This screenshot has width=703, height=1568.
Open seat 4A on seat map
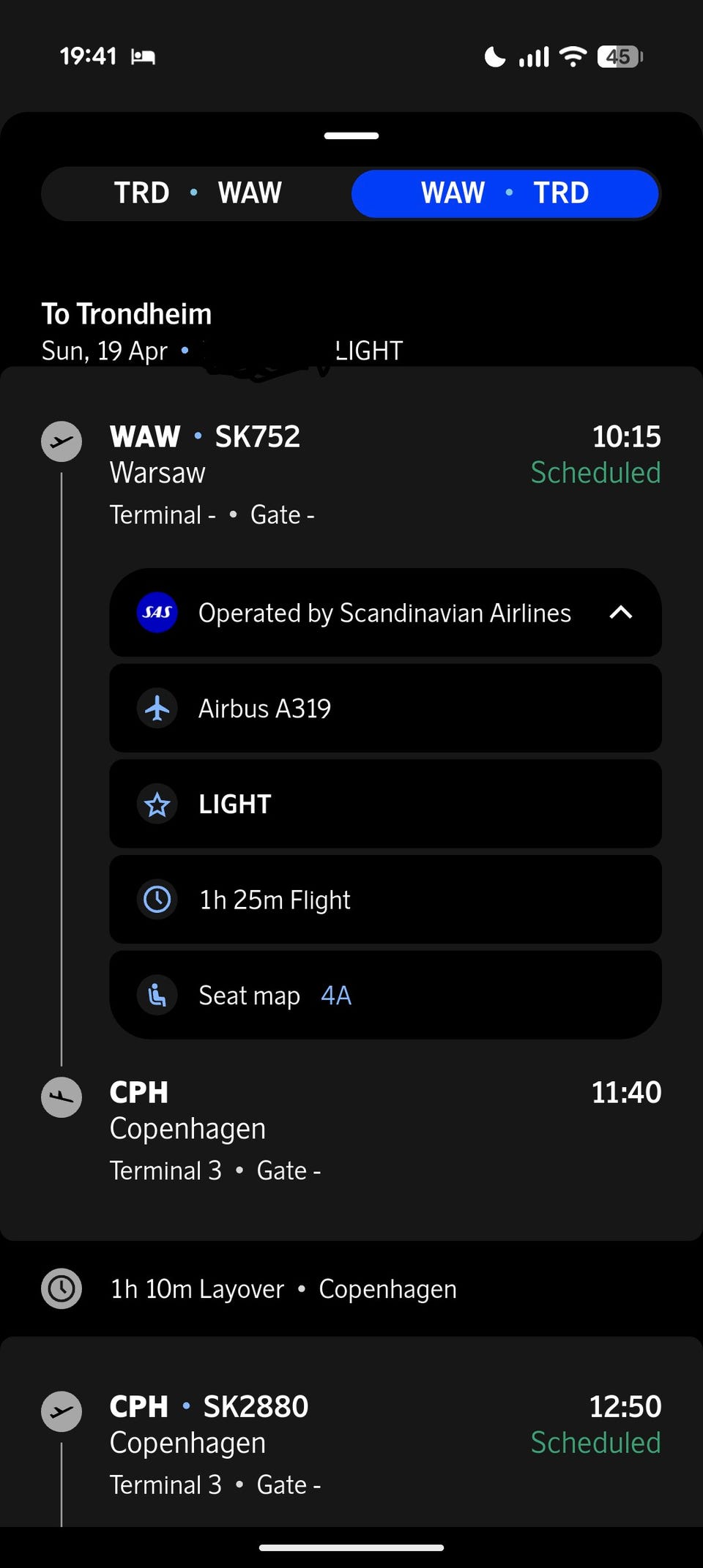336,996
